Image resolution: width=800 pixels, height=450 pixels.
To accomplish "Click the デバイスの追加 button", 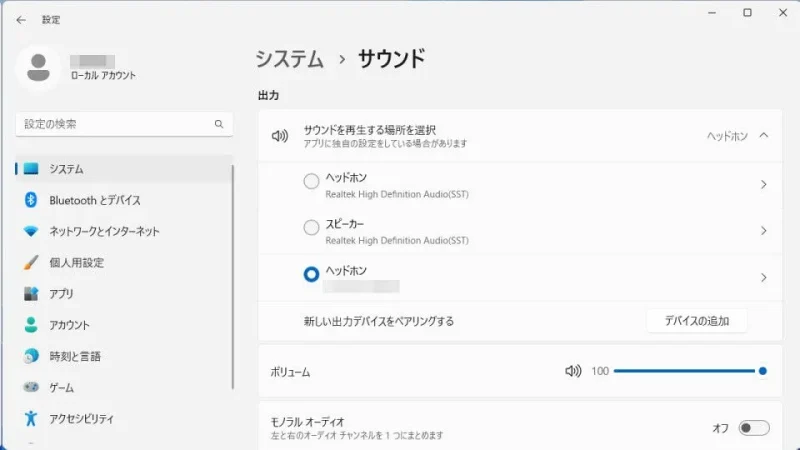I will (696, 321).
